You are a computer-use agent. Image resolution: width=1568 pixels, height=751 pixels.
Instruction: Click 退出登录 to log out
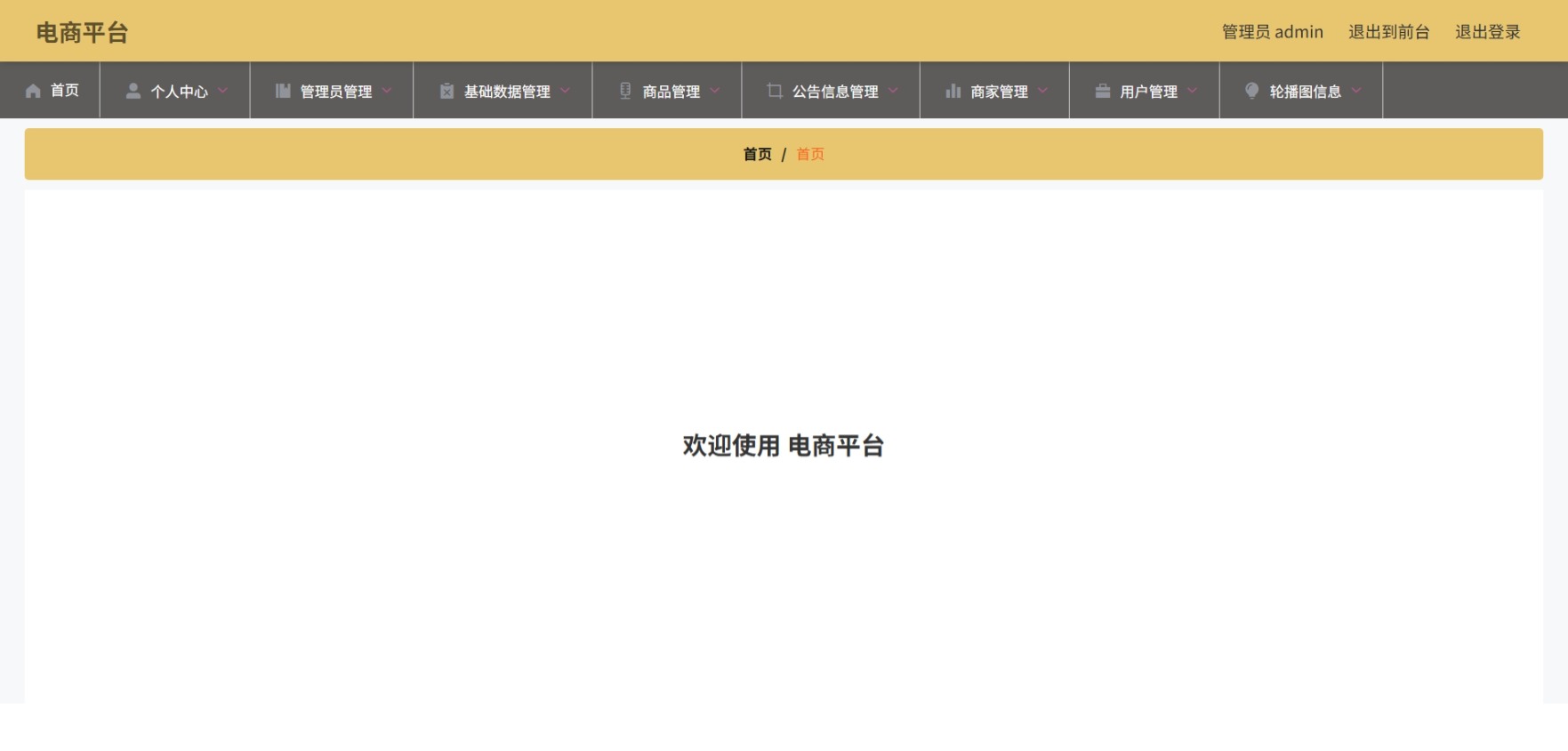(x=1487, y=32)
